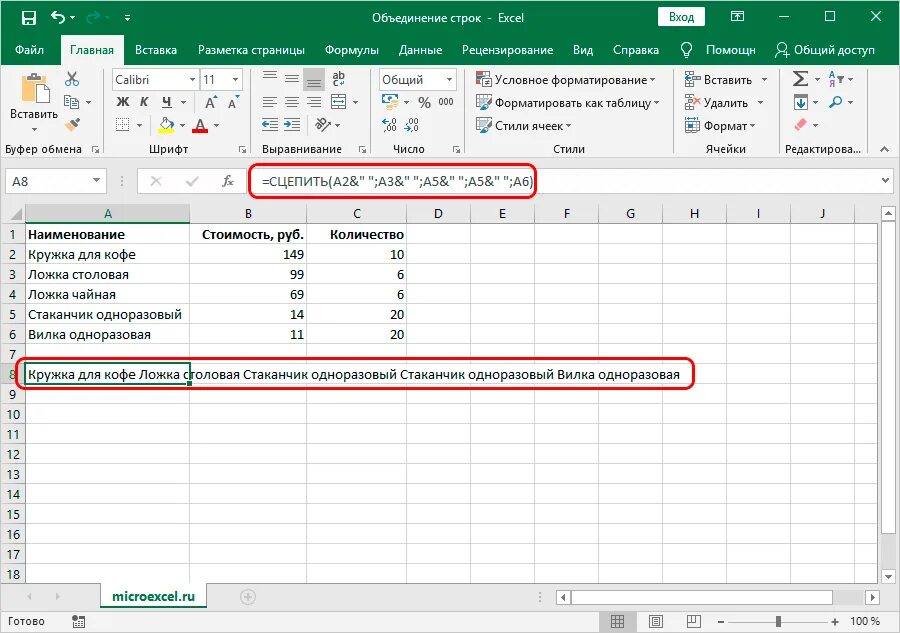900x633 pixels.
Task: Click the Fill down icon
Action: (x=801, y=102)
